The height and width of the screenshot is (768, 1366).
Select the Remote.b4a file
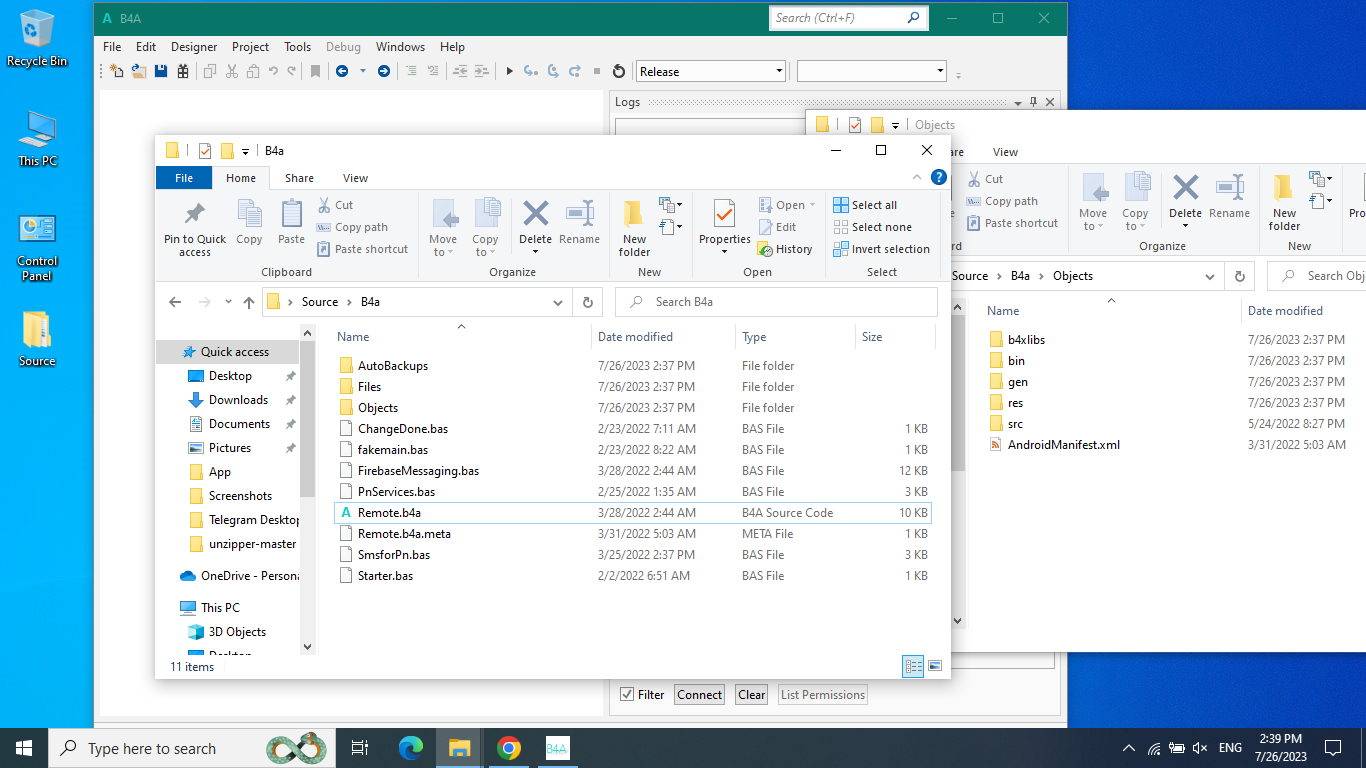[x=633, y=513]
